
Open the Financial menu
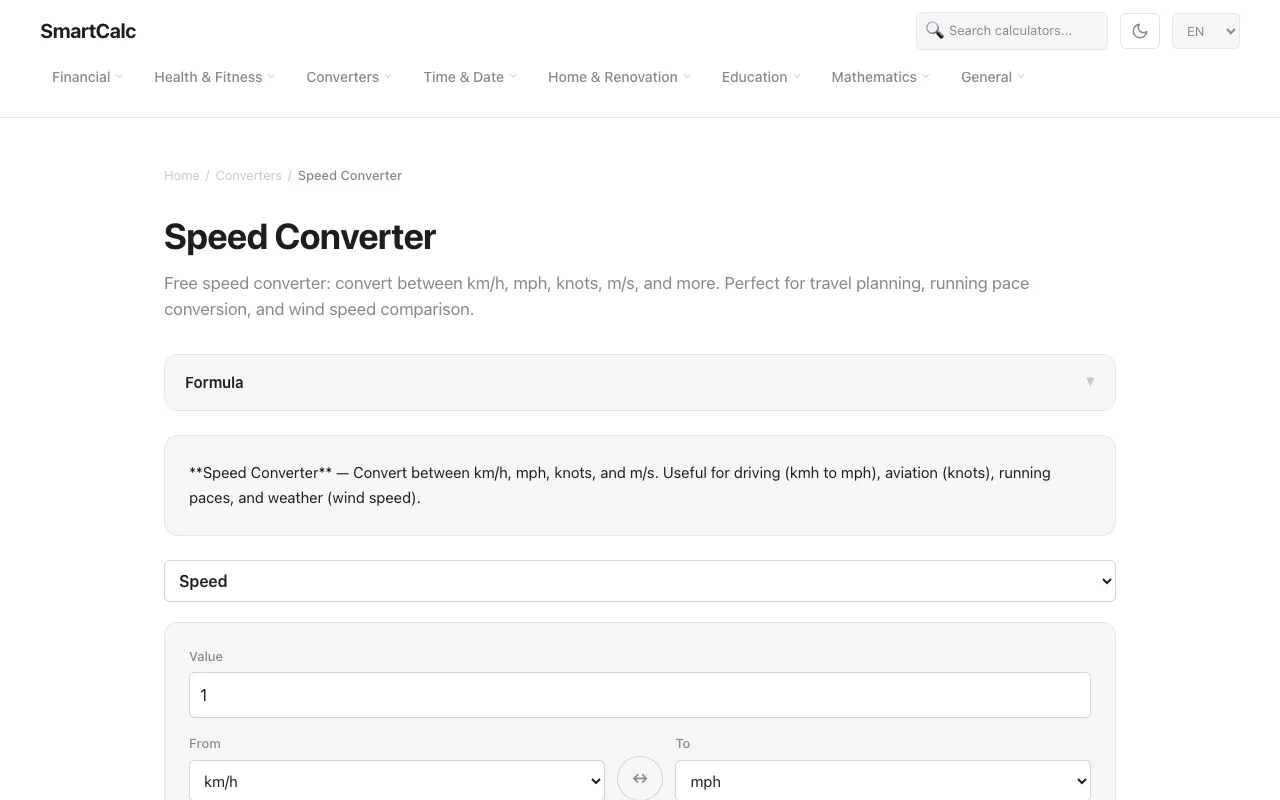(87, 77)
